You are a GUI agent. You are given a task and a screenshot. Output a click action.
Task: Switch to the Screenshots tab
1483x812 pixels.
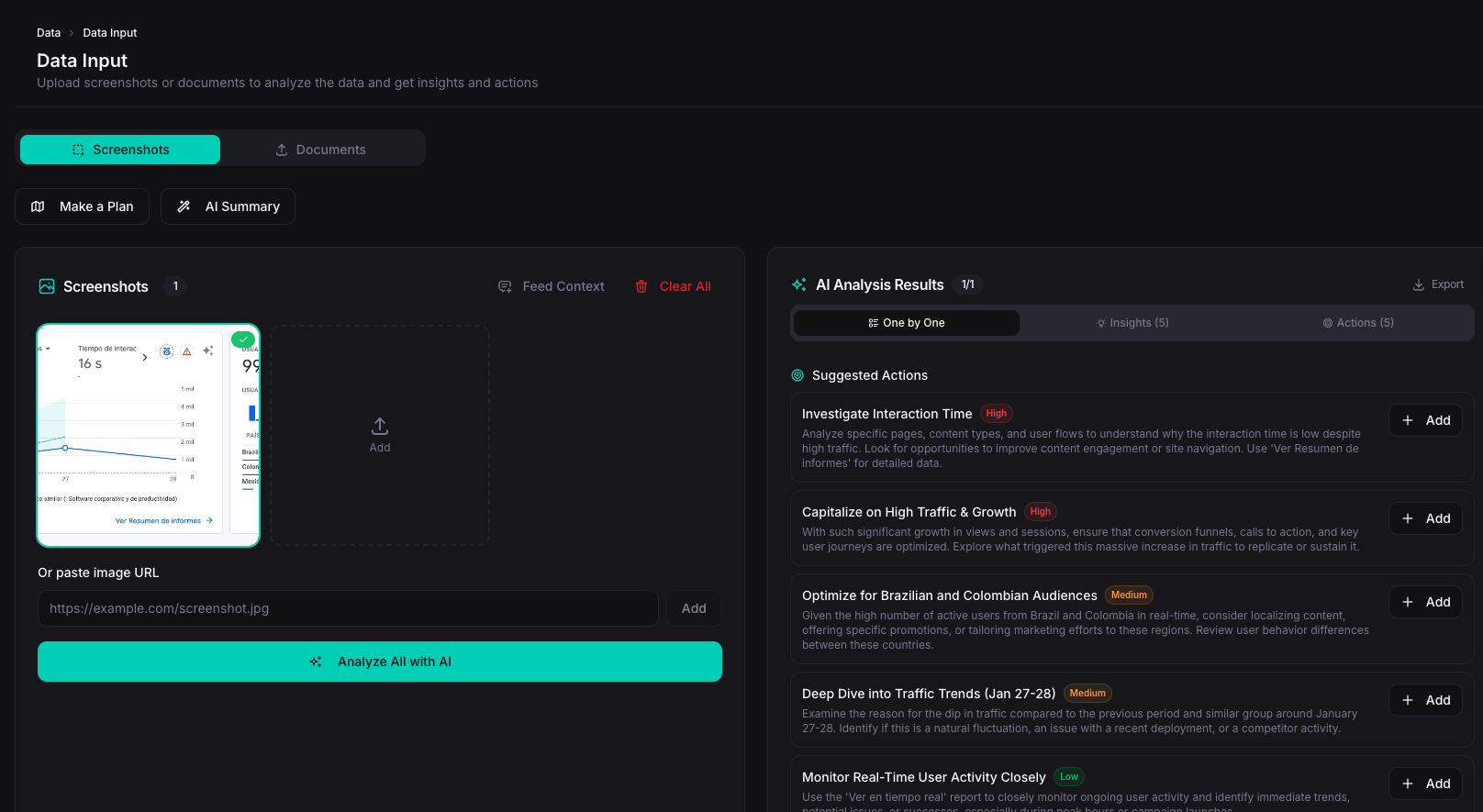click(x=120, y=150)
